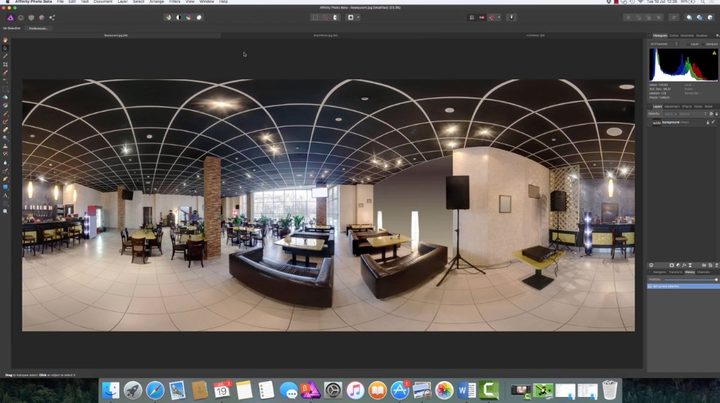Click the histogram warning triangle icon
This screenshot has width=720, height=403.
(714, 53)
